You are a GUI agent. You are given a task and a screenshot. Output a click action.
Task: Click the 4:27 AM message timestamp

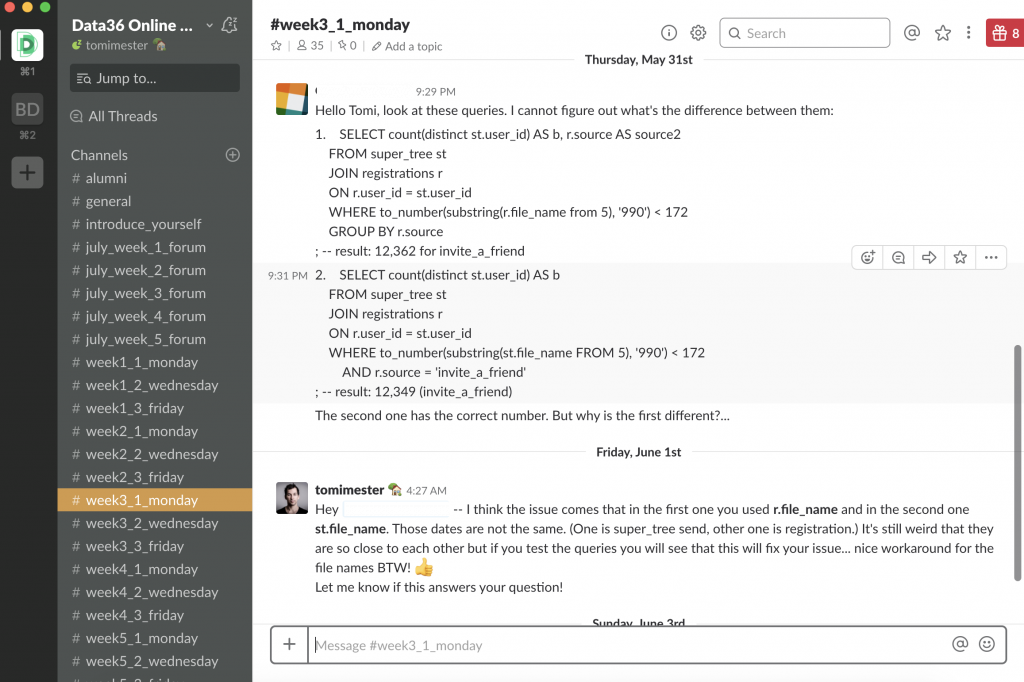click(x=426, y=491)
